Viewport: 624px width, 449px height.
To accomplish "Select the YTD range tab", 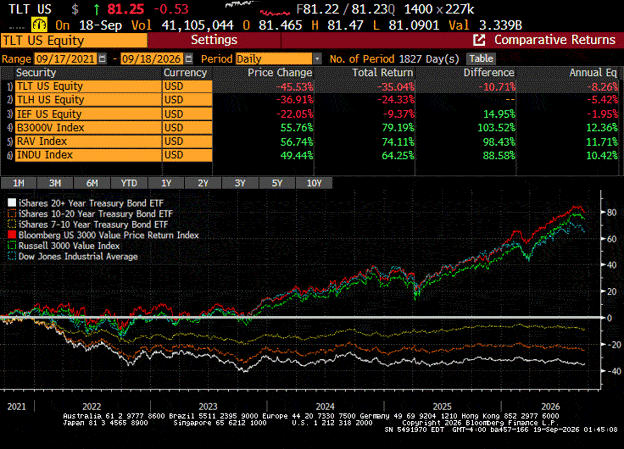I will click(x=129, y=183).
